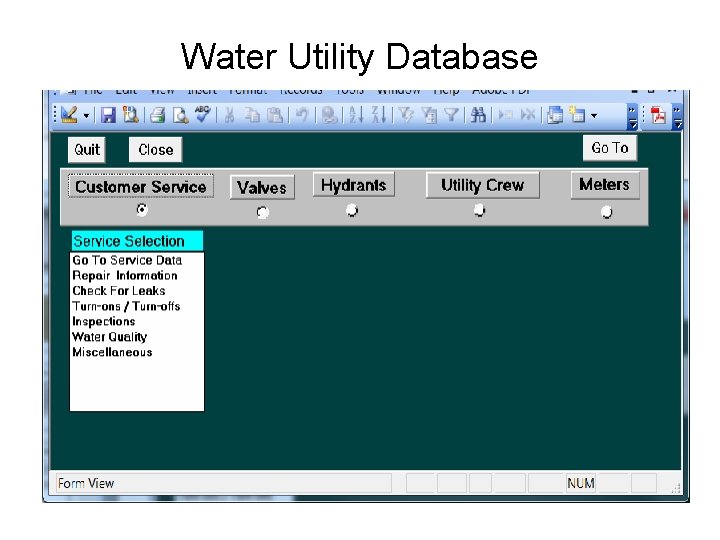Screen dimensions: 720x540
Task: Expand the New Object dropdown arrow
Action: (x=594, y=115)
